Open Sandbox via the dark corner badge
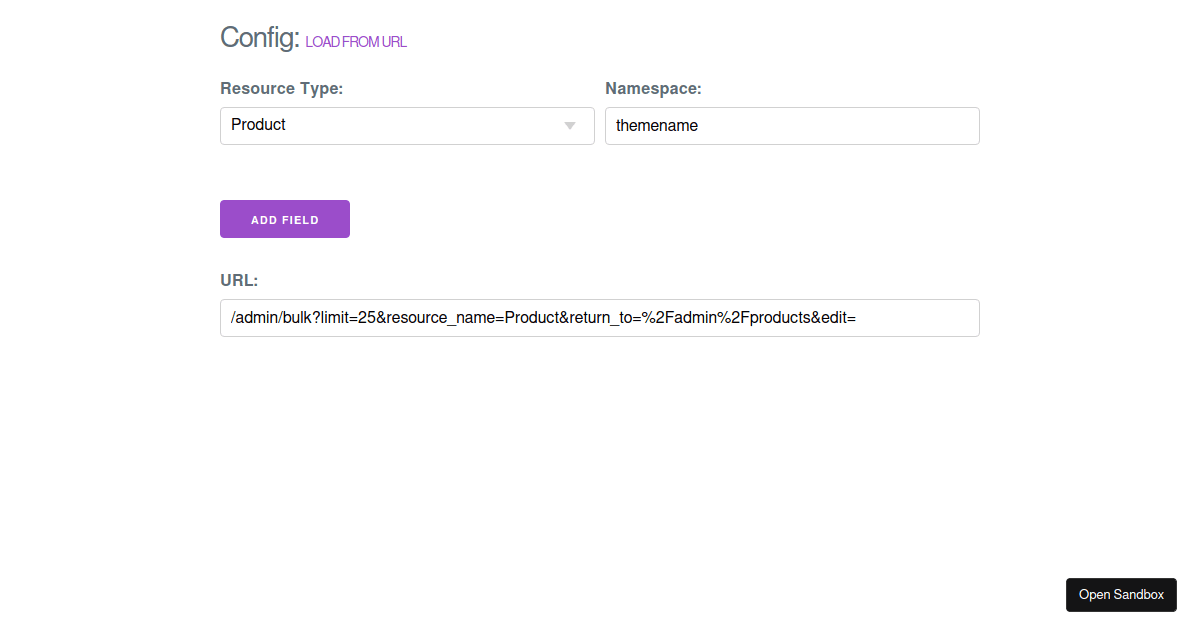The height and width of the screenshot is (630, 1200). click(1121, 594)
